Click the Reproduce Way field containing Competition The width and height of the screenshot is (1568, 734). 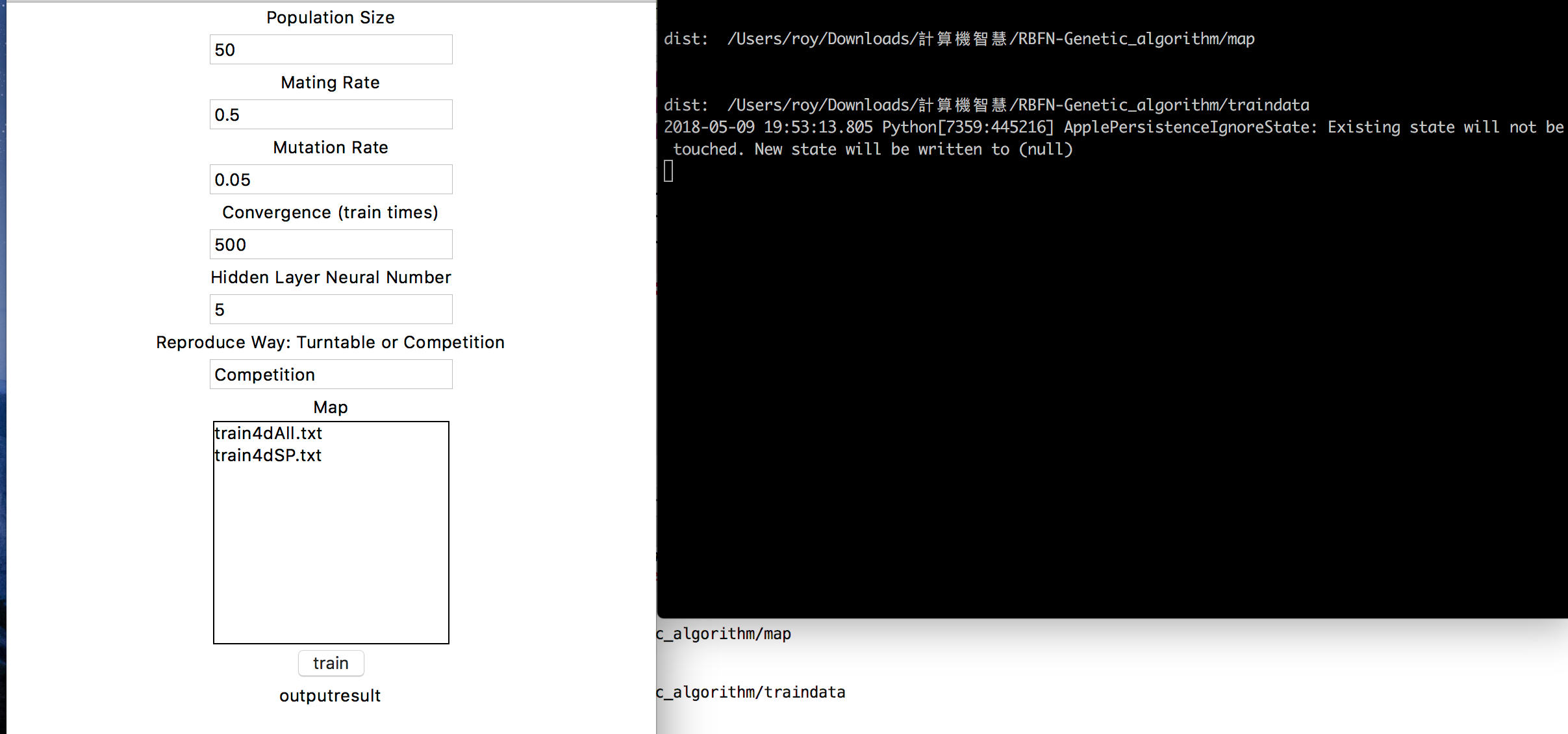point(331,374)
